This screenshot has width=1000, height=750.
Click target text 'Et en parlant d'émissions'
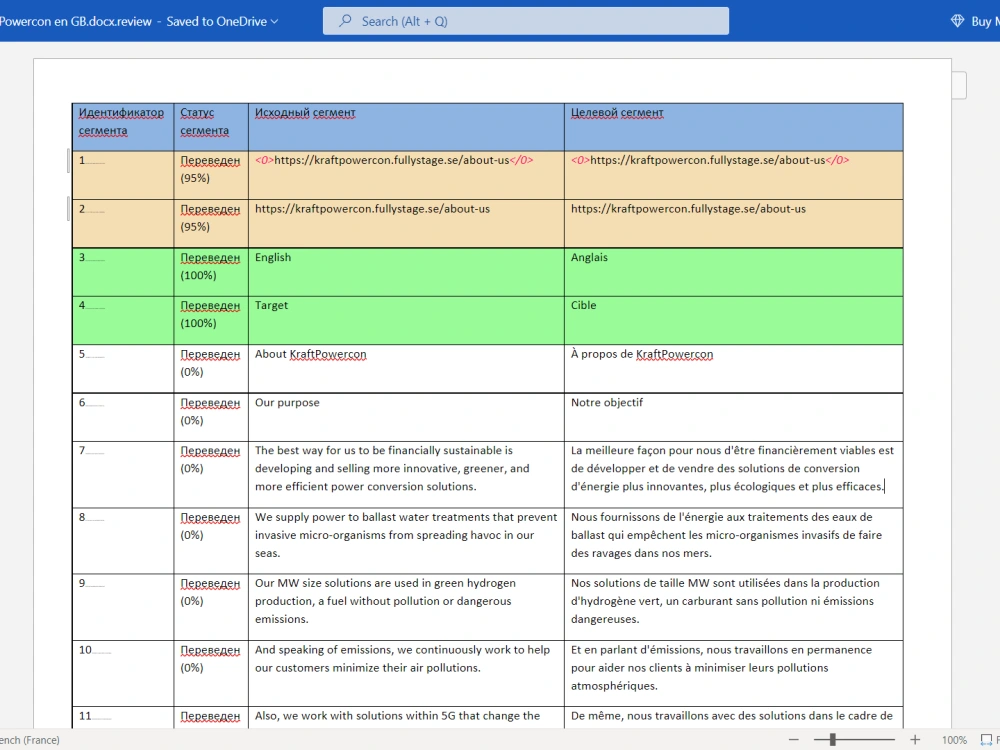[x=636, y=649]
